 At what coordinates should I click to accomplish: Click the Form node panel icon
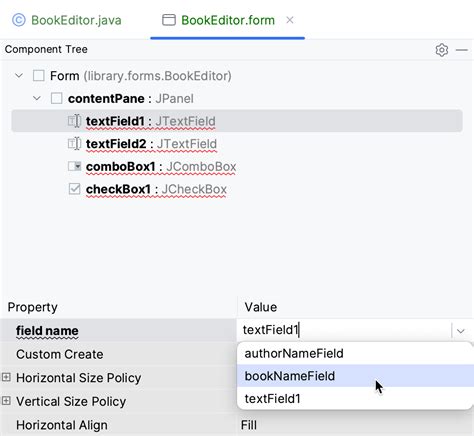(x=39, y=76)
